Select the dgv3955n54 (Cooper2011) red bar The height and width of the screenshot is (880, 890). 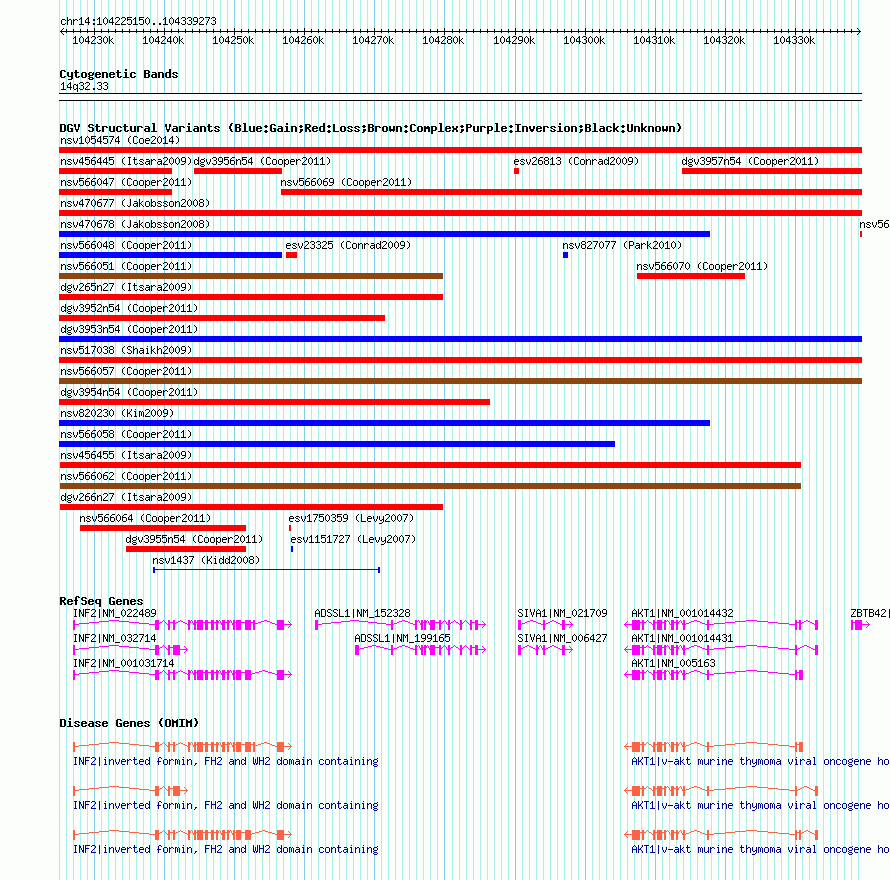(186, 549)
